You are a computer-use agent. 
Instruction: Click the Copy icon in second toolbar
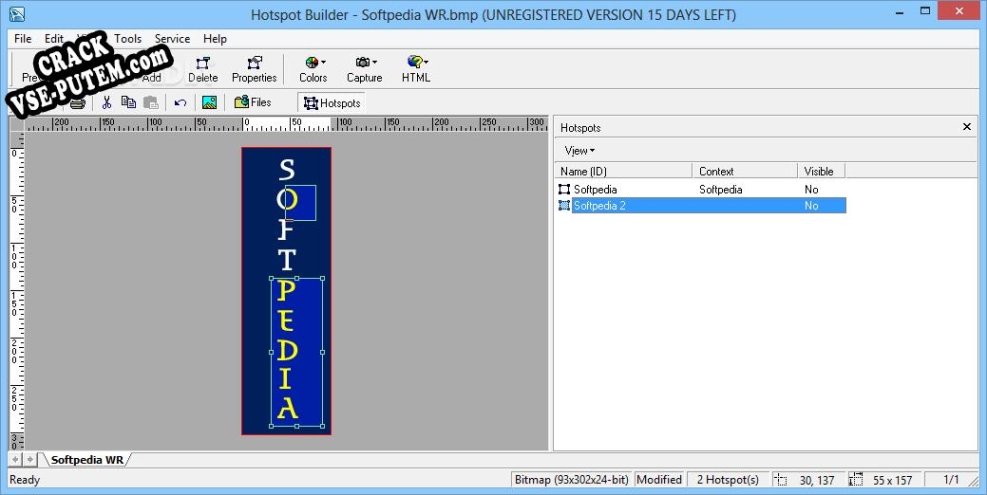click(x=128, y=102)
